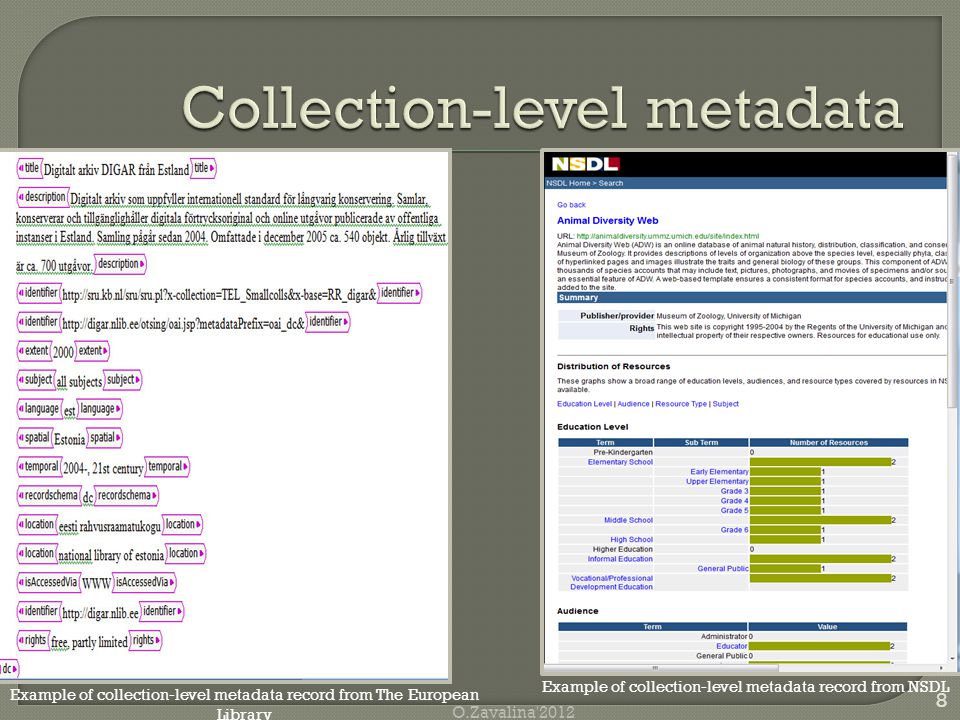Viewport: 960px width, 720px height.
Task: Select Vocational/Professional Development Education link
Action: pos(612,582)
